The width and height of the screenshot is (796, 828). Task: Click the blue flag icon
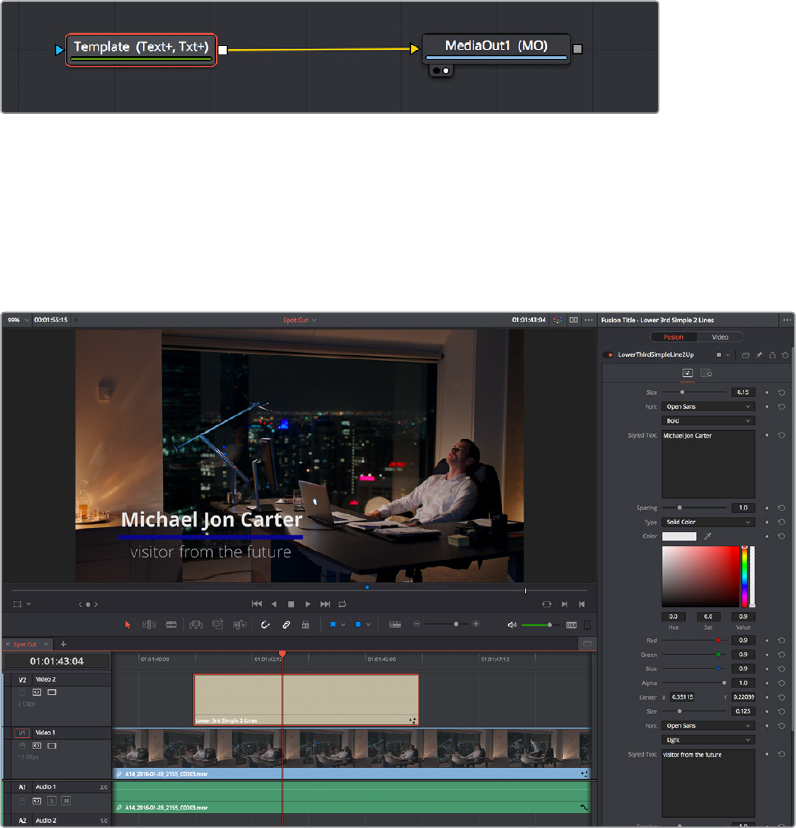tap(333, 625)
